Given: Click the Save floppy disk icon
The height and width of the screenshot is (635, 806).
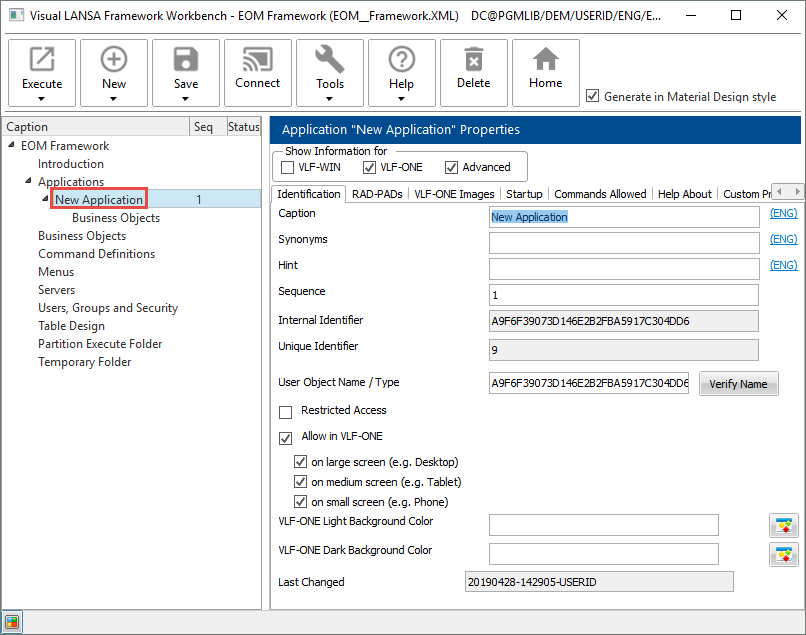Looking at the screenshot, I should click(x=186, y=60).
